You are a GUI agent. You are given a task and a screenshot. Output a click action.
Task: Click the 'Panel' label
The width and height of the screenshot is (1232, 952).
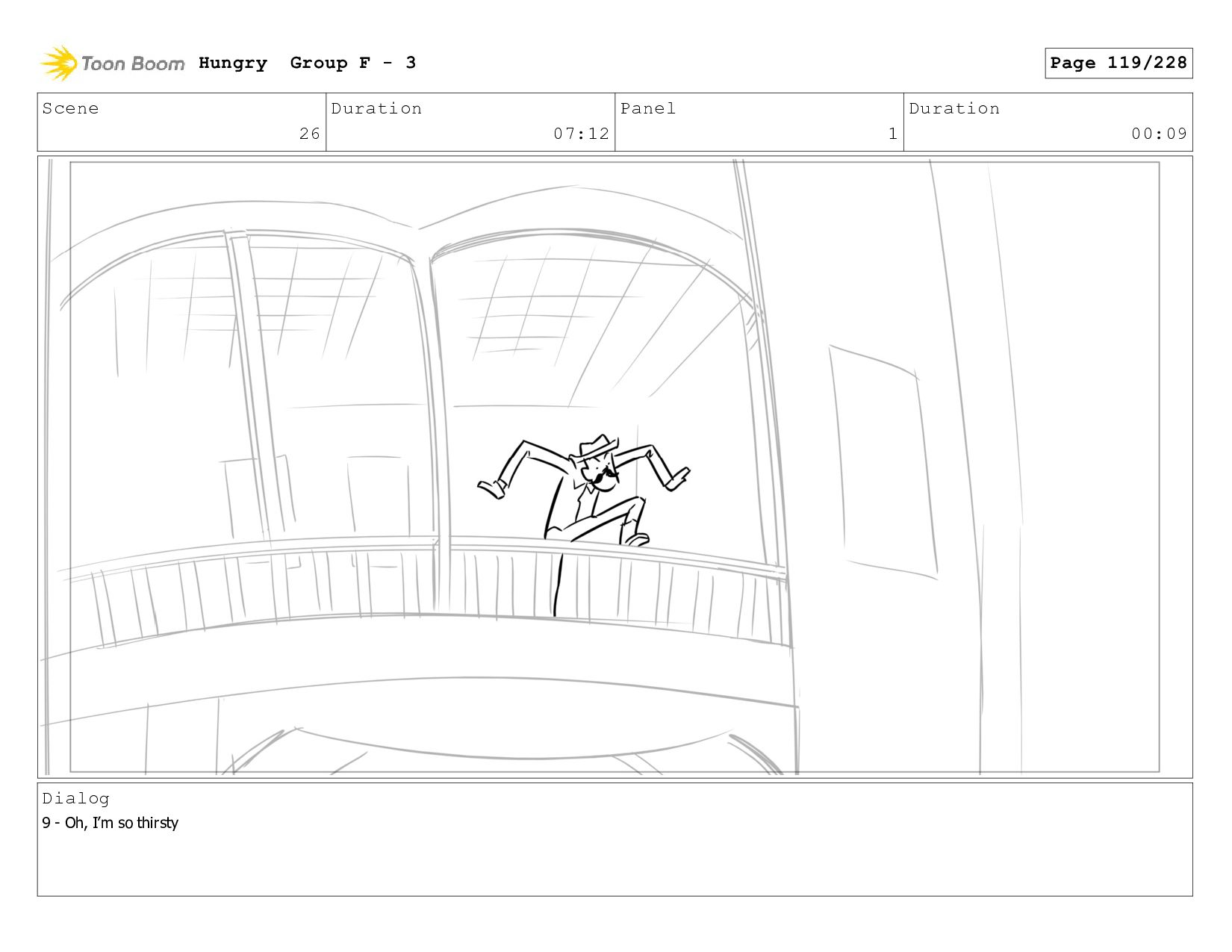point(648,108)
